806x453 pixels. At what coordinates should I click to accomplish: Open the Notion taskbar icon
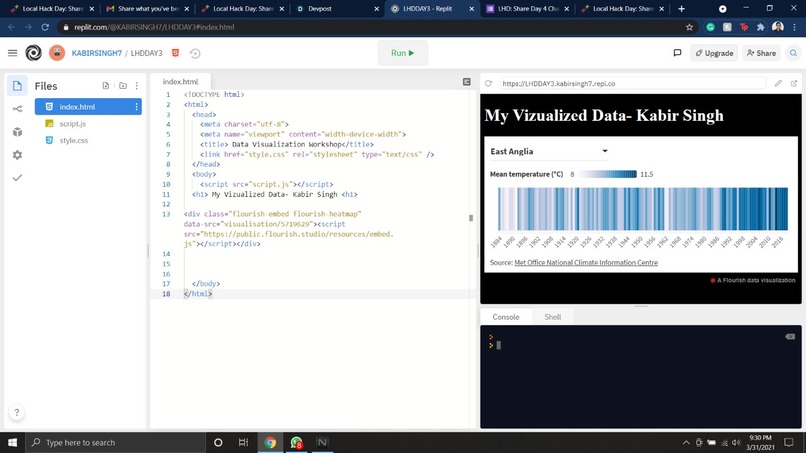pyautogui.click(x=322, y=442)
